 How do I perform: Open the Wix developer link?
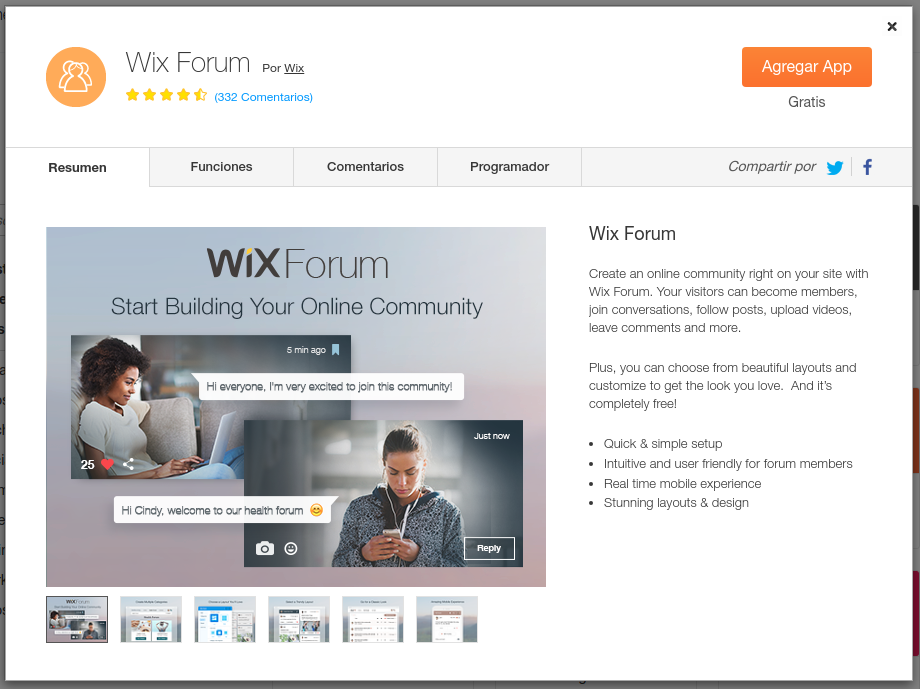pos(294,68)
